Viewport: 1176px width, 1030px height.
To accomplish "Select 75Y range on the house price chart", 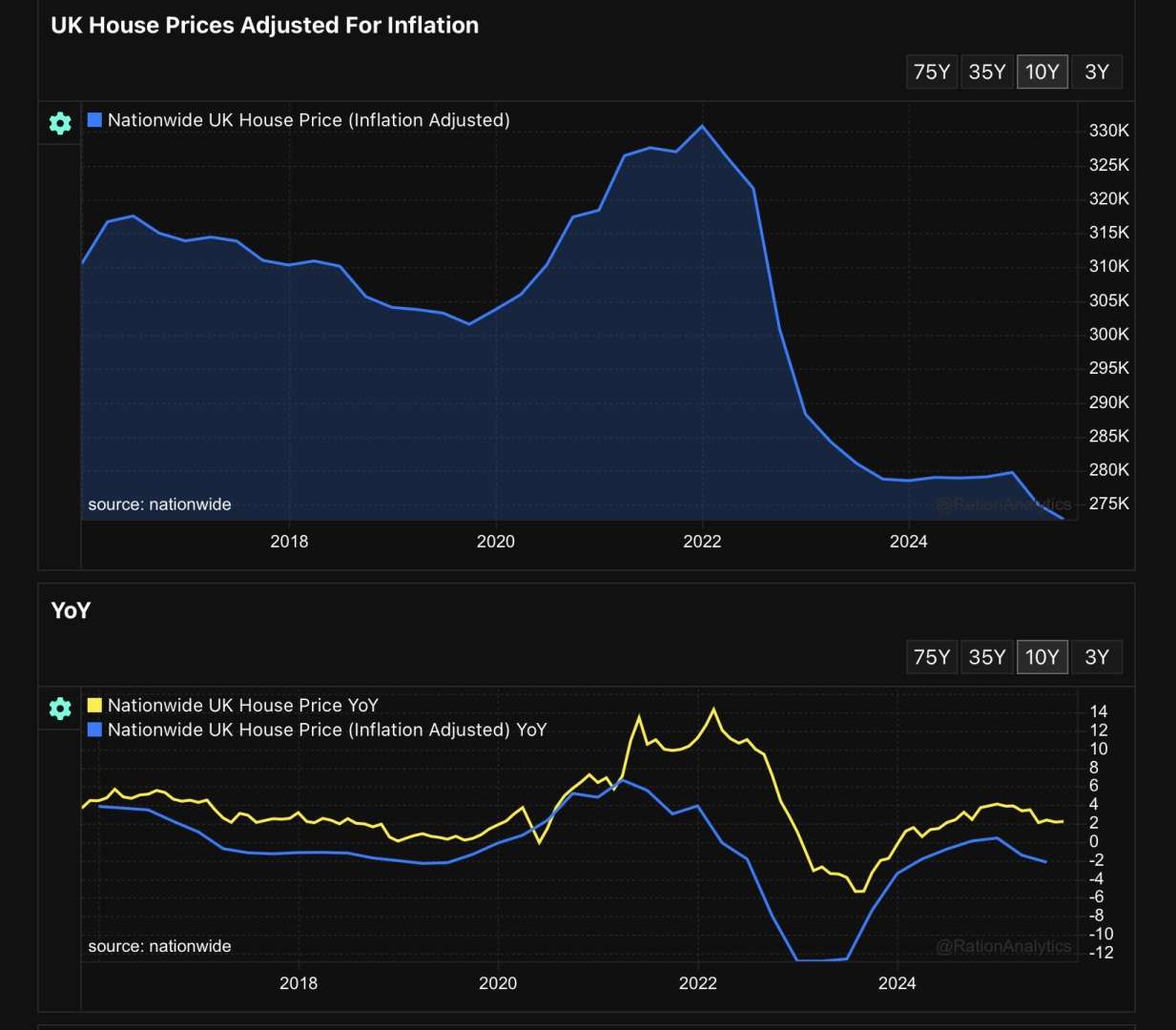I will point(931,72).
